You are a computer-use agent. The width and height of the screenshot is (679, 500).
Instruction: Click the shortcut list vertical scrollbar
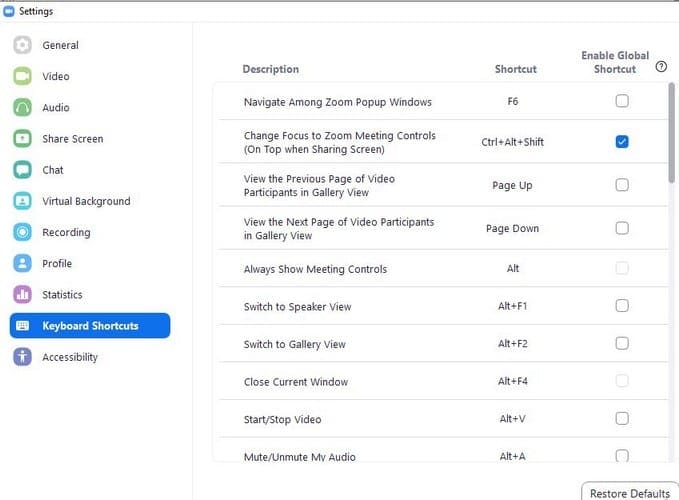[672, 132]
